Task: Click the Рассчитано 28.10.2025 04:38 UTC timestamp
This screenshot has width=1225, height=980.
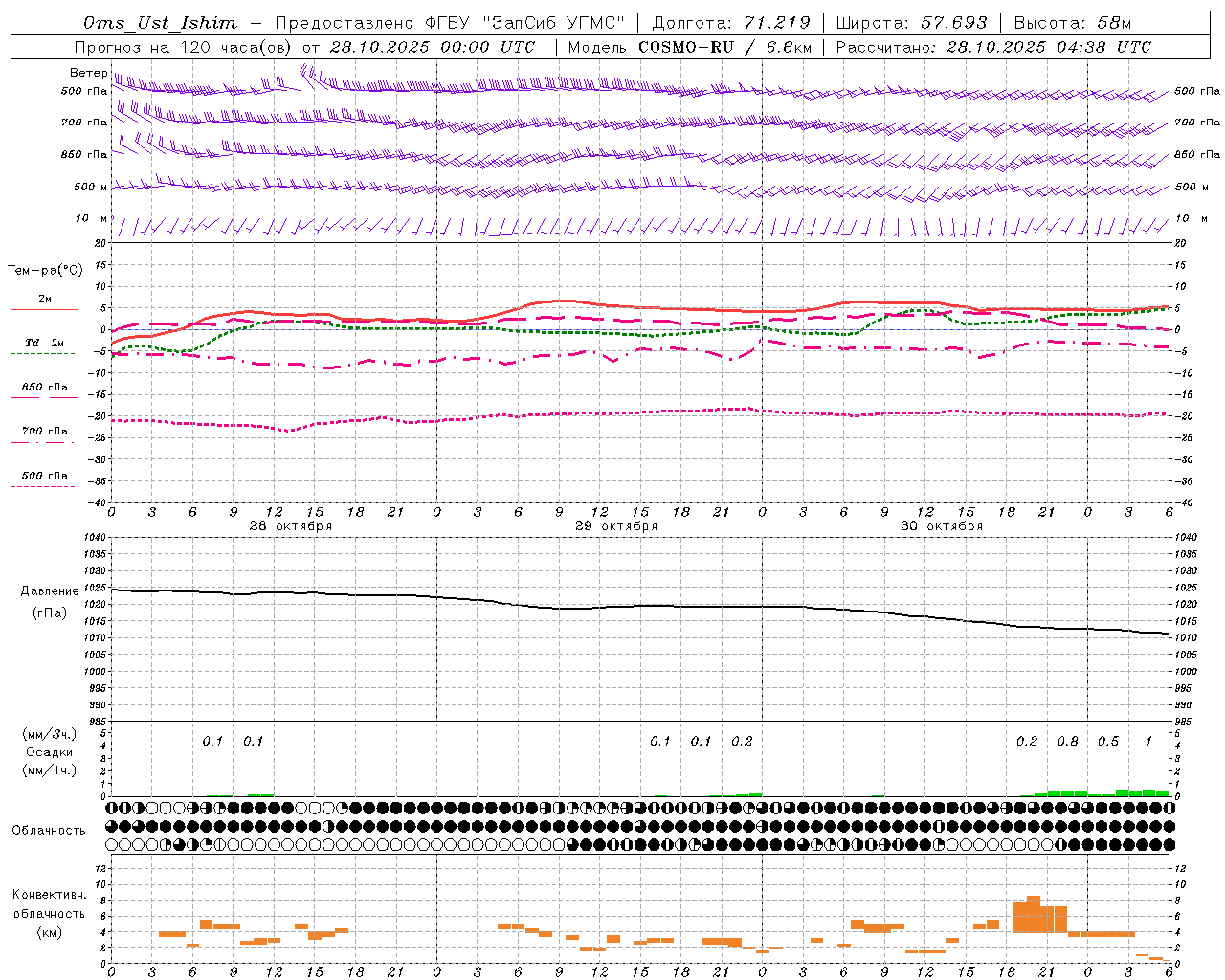Action: point(994,47)
